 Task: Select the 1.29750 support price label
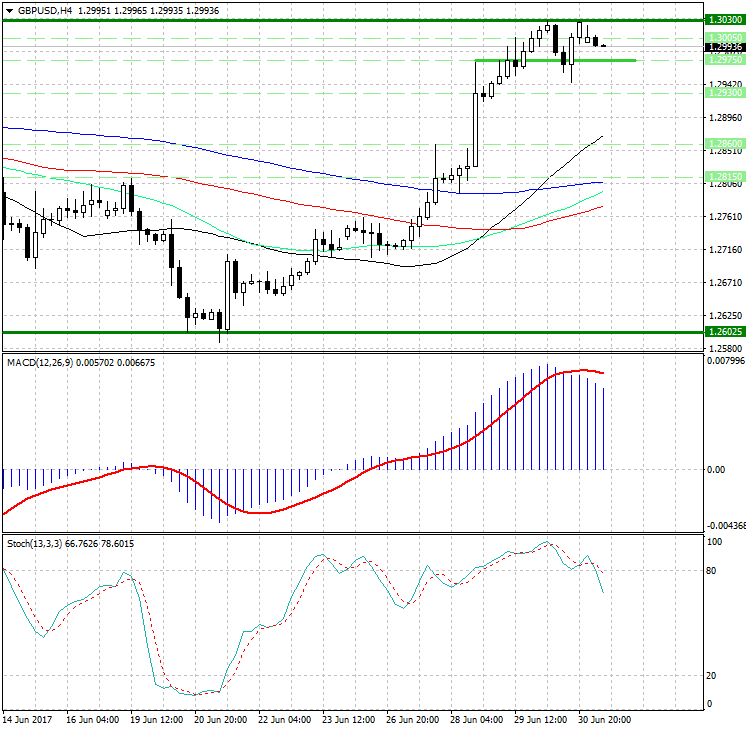click(723, 60)
